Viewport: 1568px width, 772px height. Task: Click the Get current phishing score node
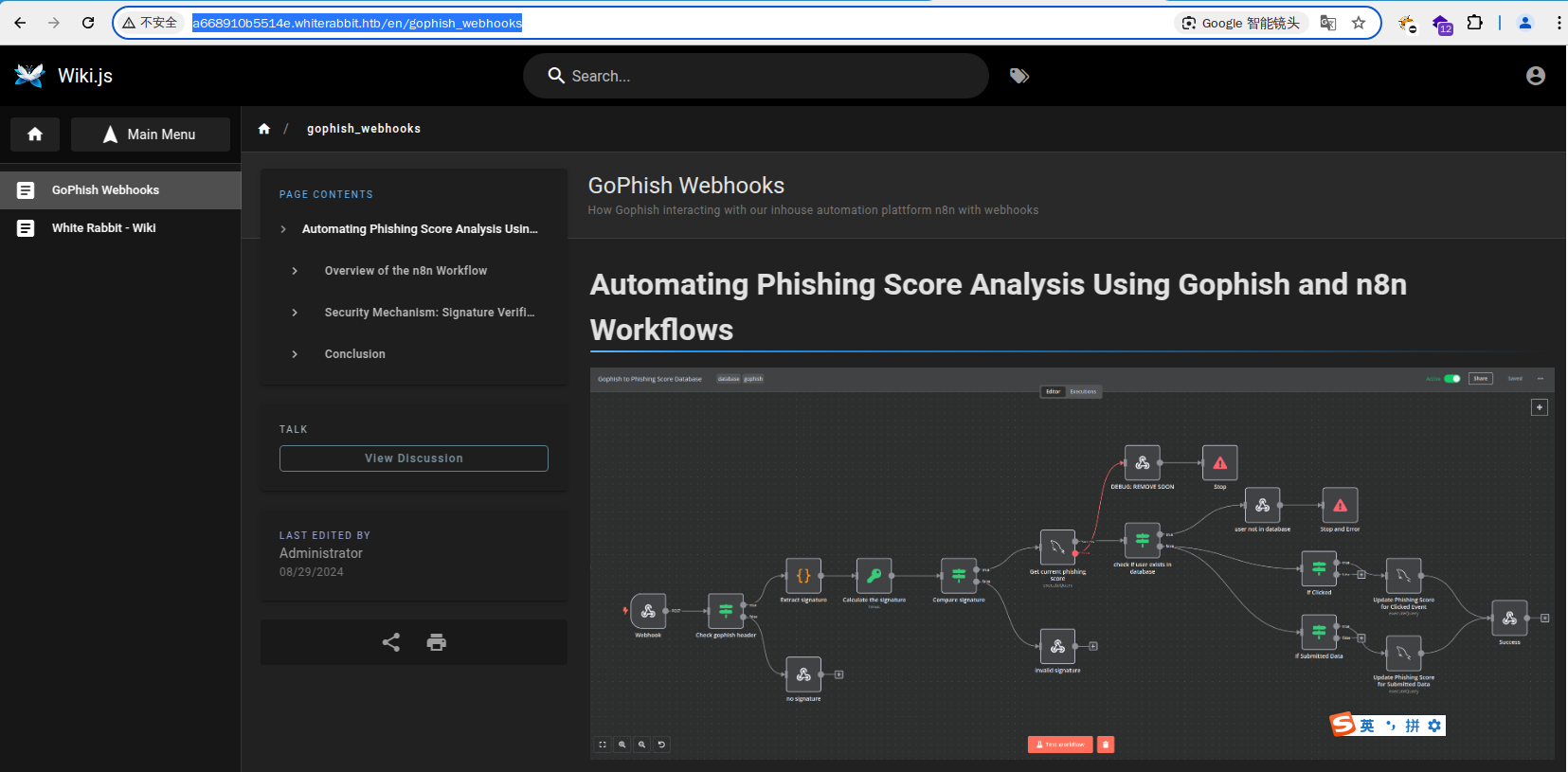tap(1057, 548)
